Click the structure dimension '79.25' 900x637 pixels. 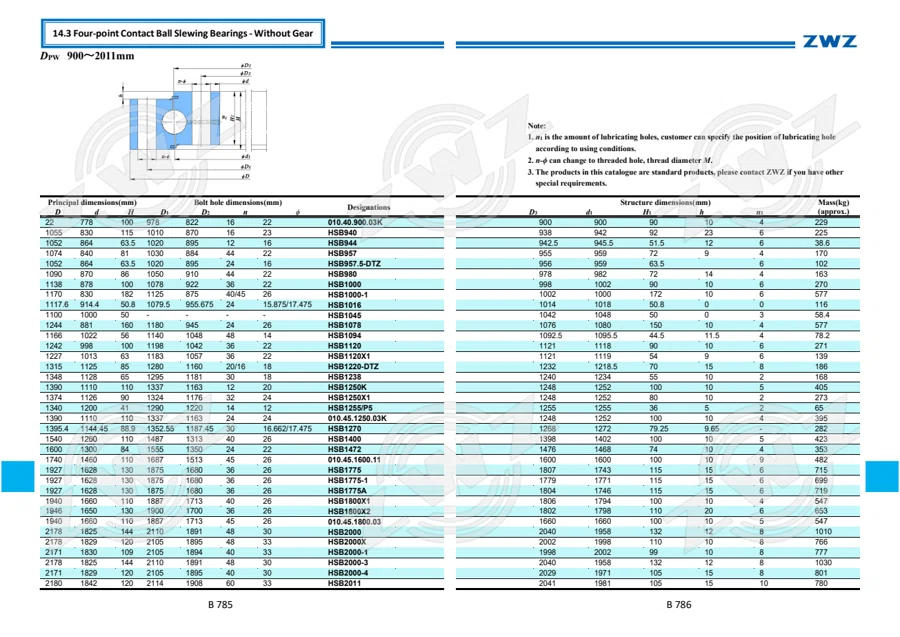pyautogui.click(x=658, y=429)
